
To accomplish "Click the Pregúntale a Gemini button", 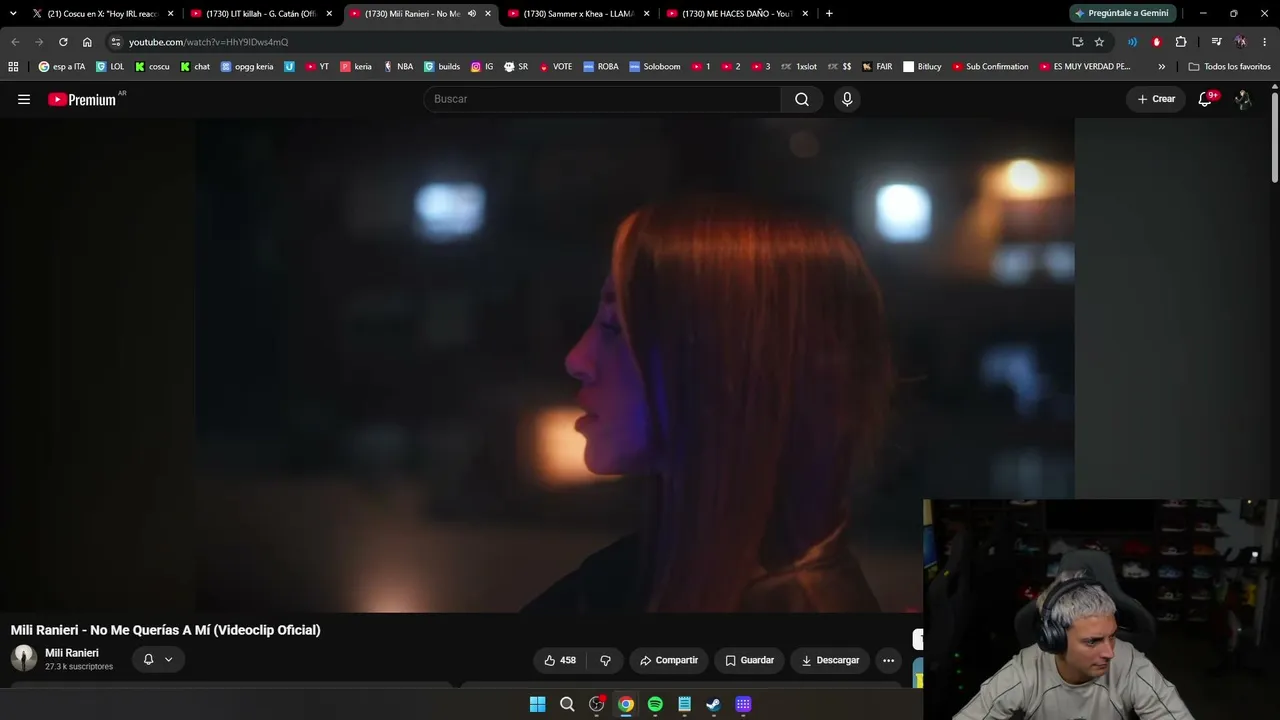I will click(1121, 13).
